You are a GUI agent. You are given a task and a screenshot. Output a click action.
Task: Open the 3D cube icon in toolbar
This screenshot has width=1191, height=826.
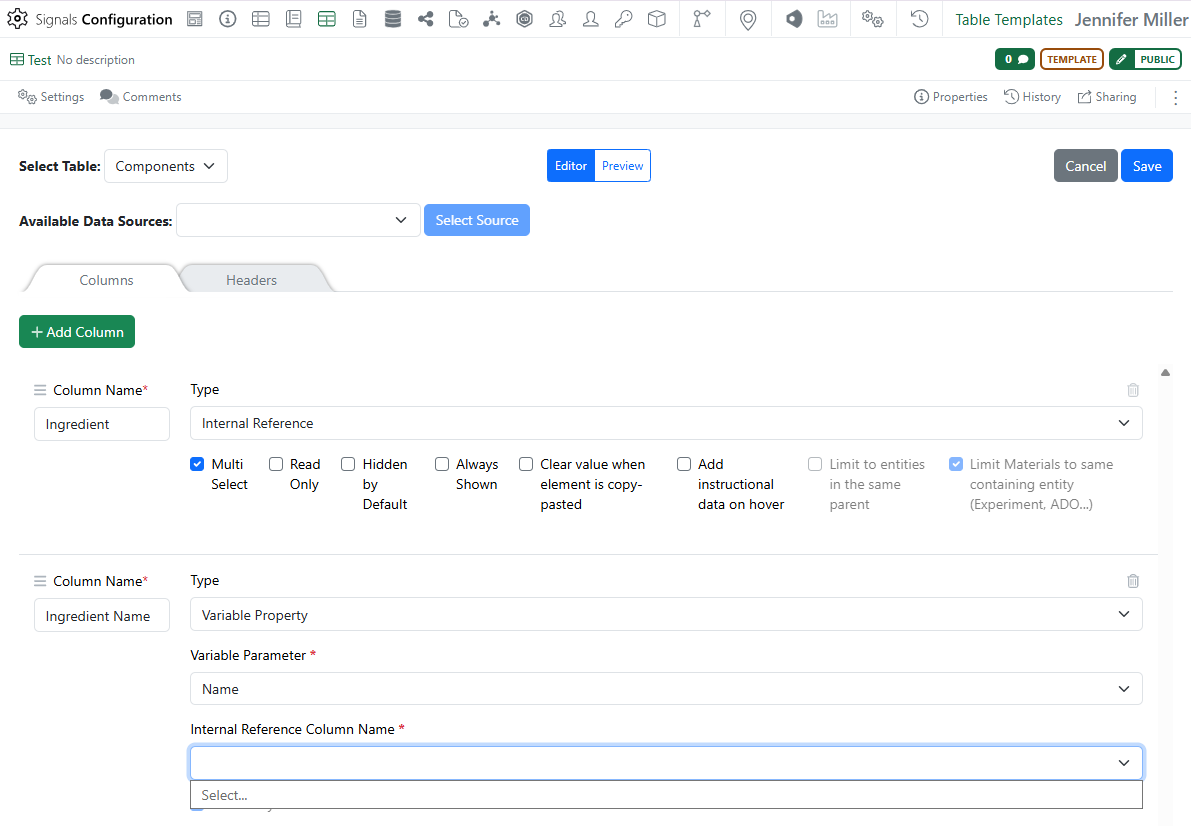(657, 19)
